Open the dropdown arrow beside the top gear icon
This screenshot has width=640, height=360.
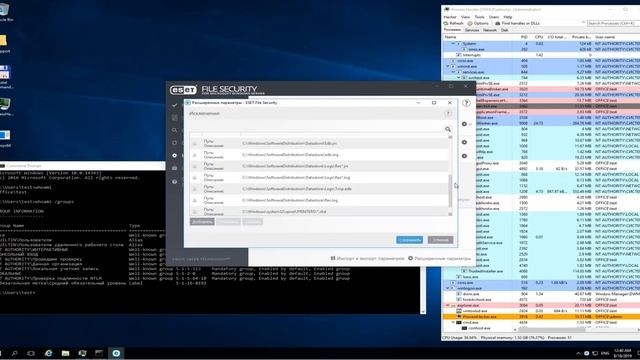470,124
